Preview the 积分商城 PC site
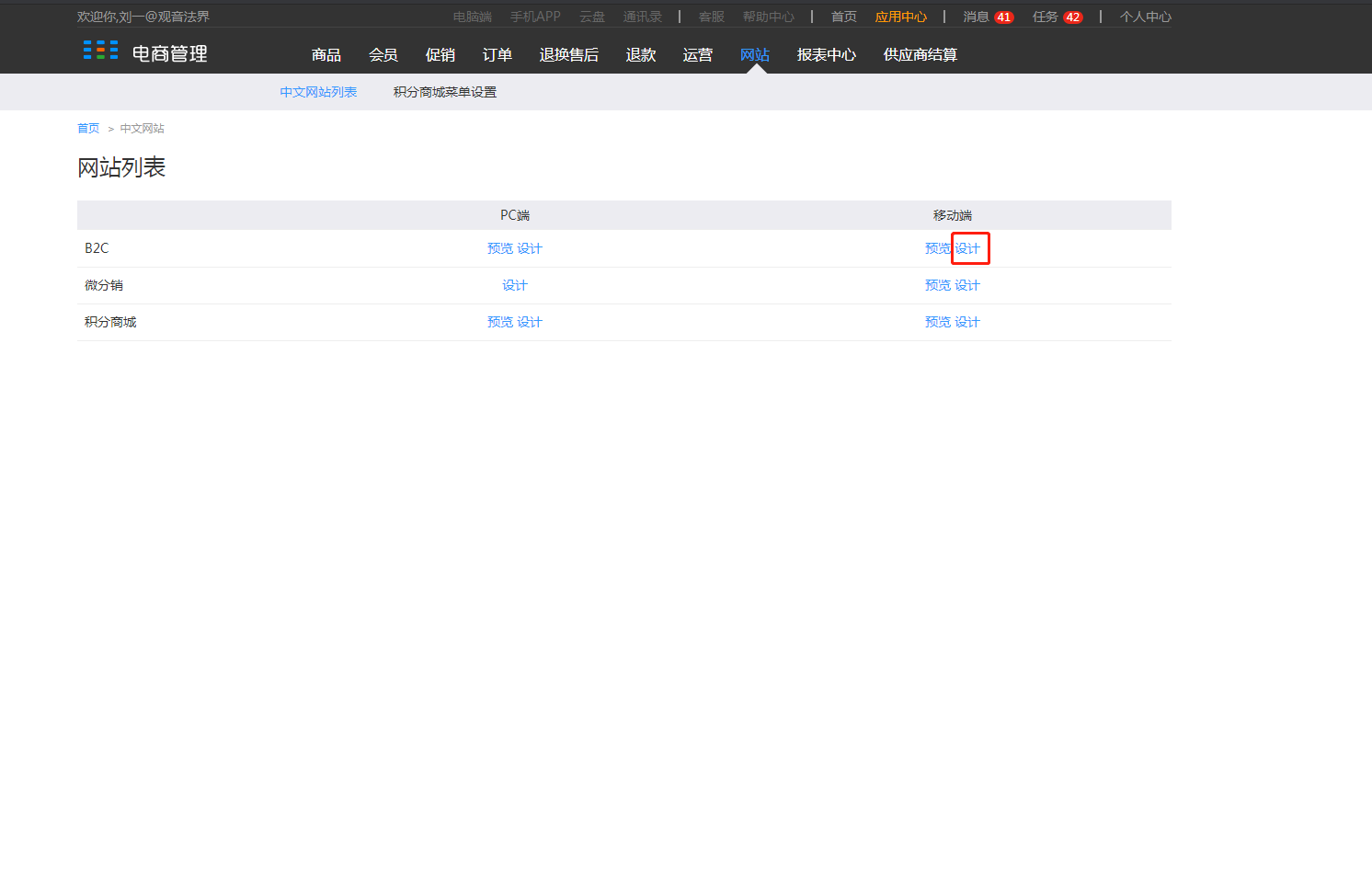Viewport: 1372px width, 893px height. (500, 322)
